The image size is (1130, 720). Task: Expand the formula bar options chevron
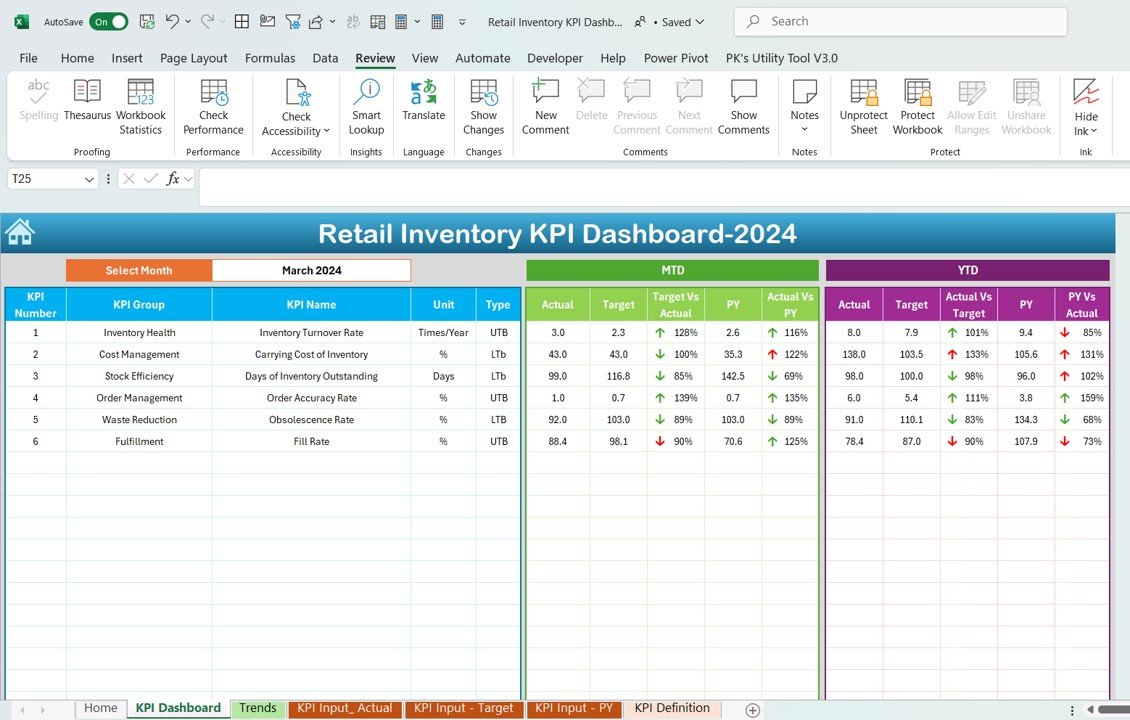pos(188,179)
